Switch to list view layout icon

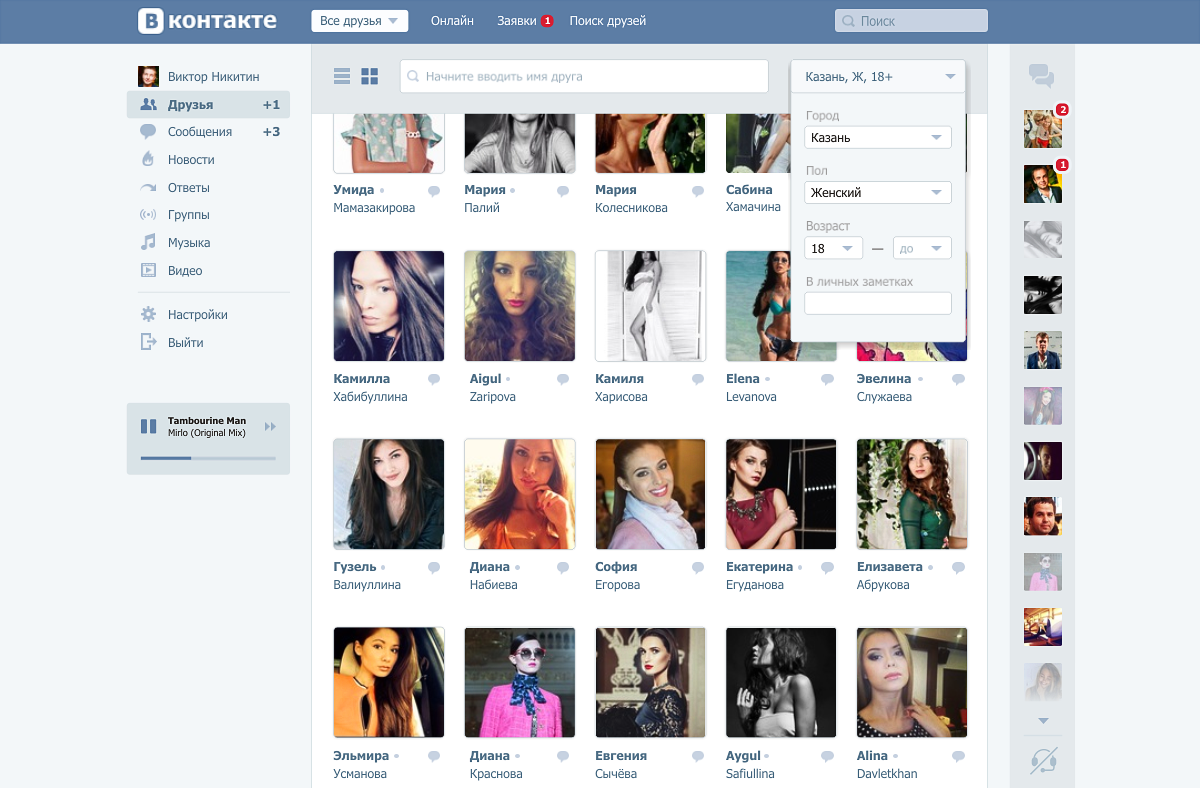point(342,76)
